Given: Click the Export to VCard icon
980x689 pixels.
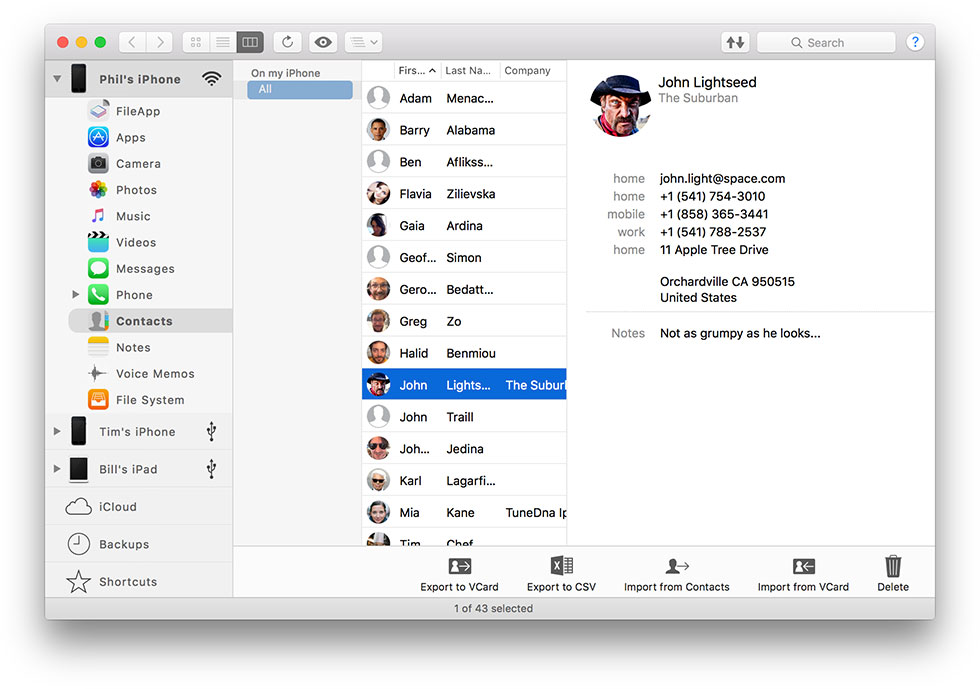Looking at the screenshot, I should pyautogui.click(x=459, y=566).
